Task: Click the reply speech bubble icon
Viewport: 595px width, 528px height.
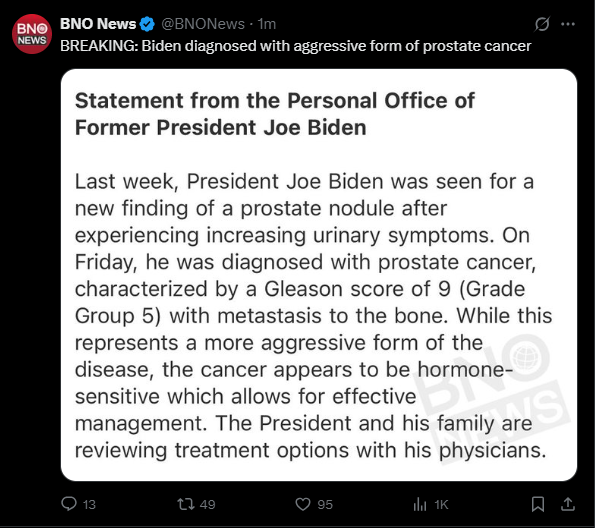Action: tap(69, 504)
